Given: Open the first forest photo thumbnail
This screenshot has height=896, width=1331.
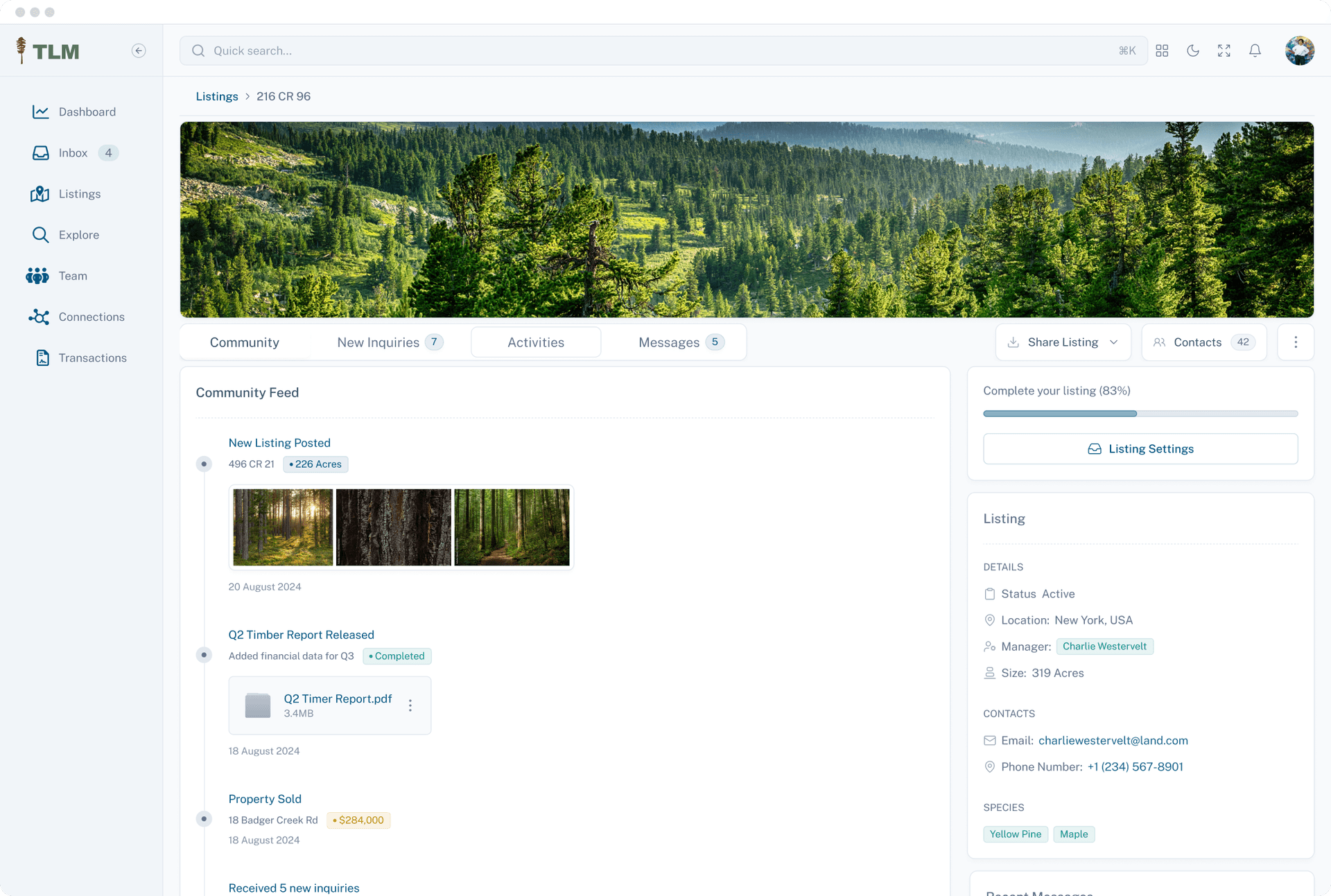Looking at the screenshot, I should tap(282, 527).
